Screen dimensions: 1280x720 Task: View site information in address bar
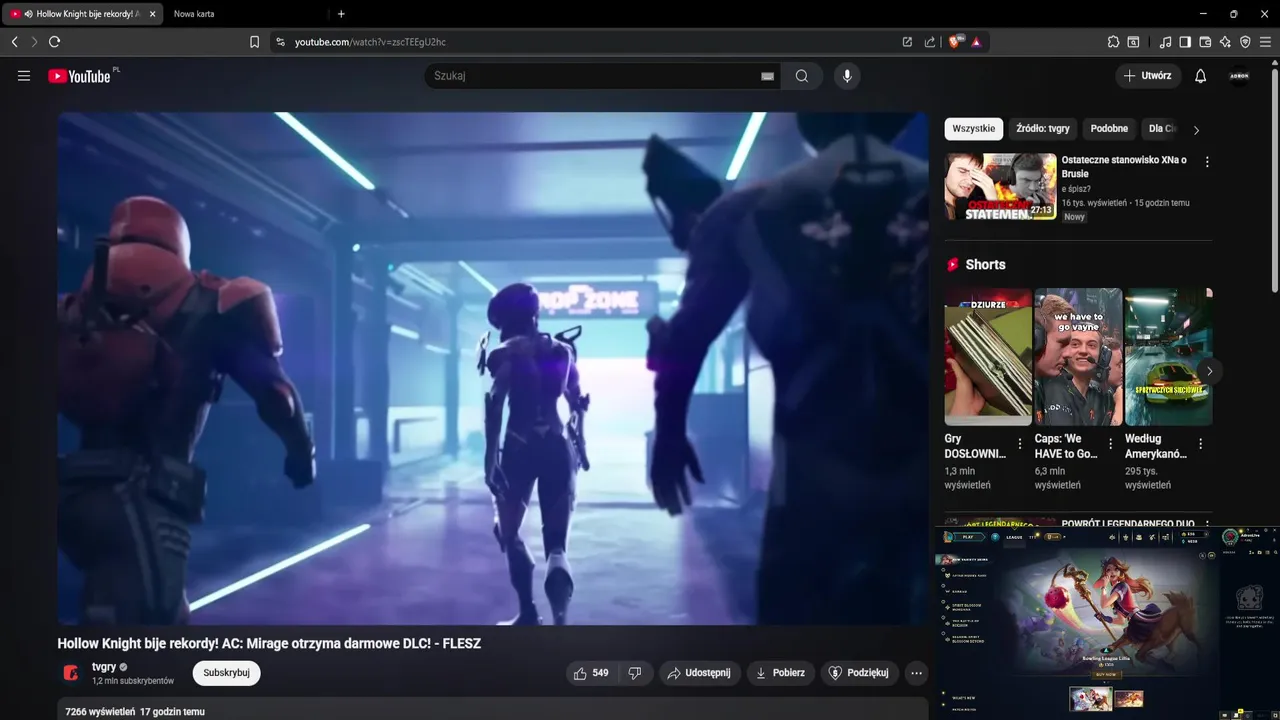coord(280,42)
